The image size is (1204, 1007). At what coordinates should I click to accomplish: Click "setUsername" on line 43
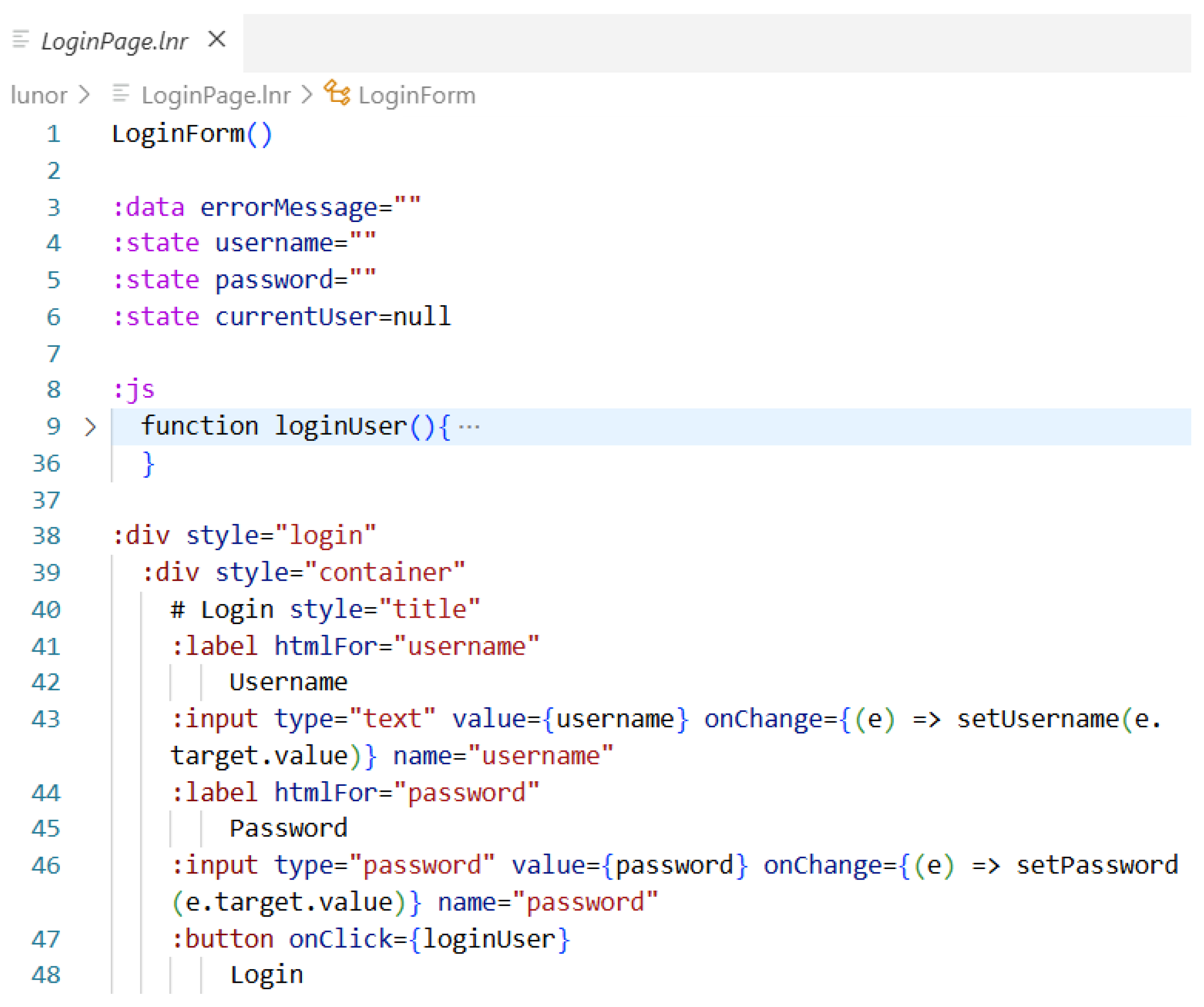coord(1038,719)
